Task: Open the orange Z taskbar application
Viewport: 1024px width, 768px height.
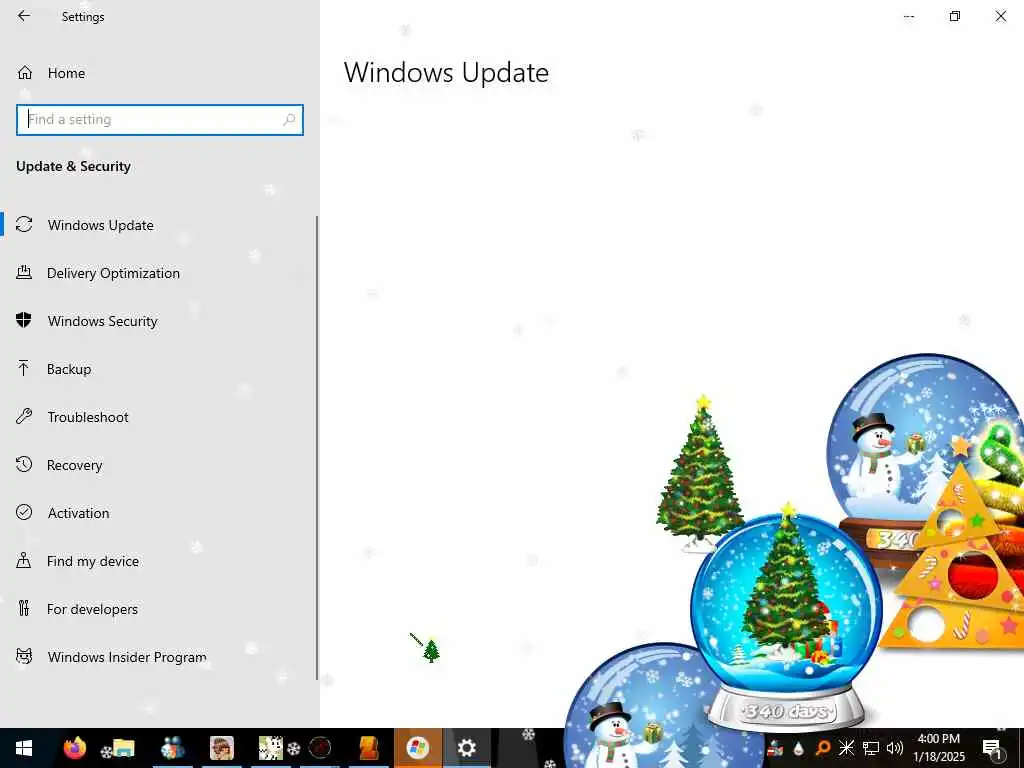Action: point(369,748)
